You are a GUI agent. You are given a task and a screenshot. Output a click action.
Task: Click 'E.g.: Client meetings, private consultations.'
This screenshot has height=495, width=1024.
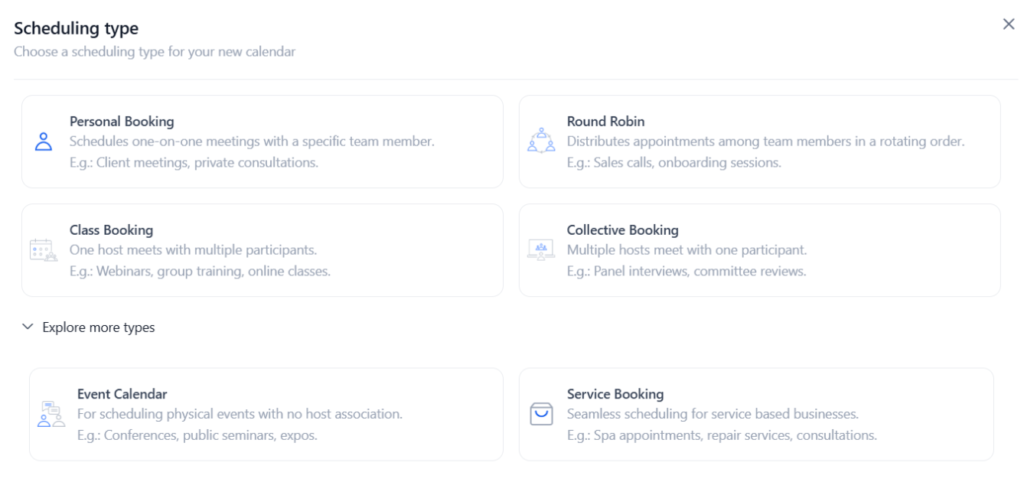pos(194,162)
